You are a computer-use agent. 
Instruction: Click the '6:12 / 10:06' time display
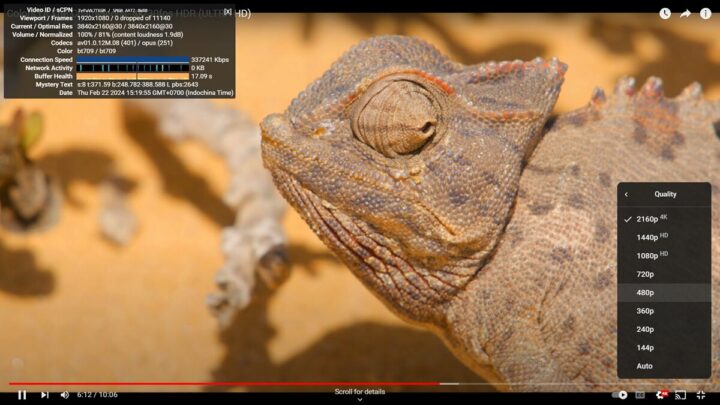click(x=97, y=395)
